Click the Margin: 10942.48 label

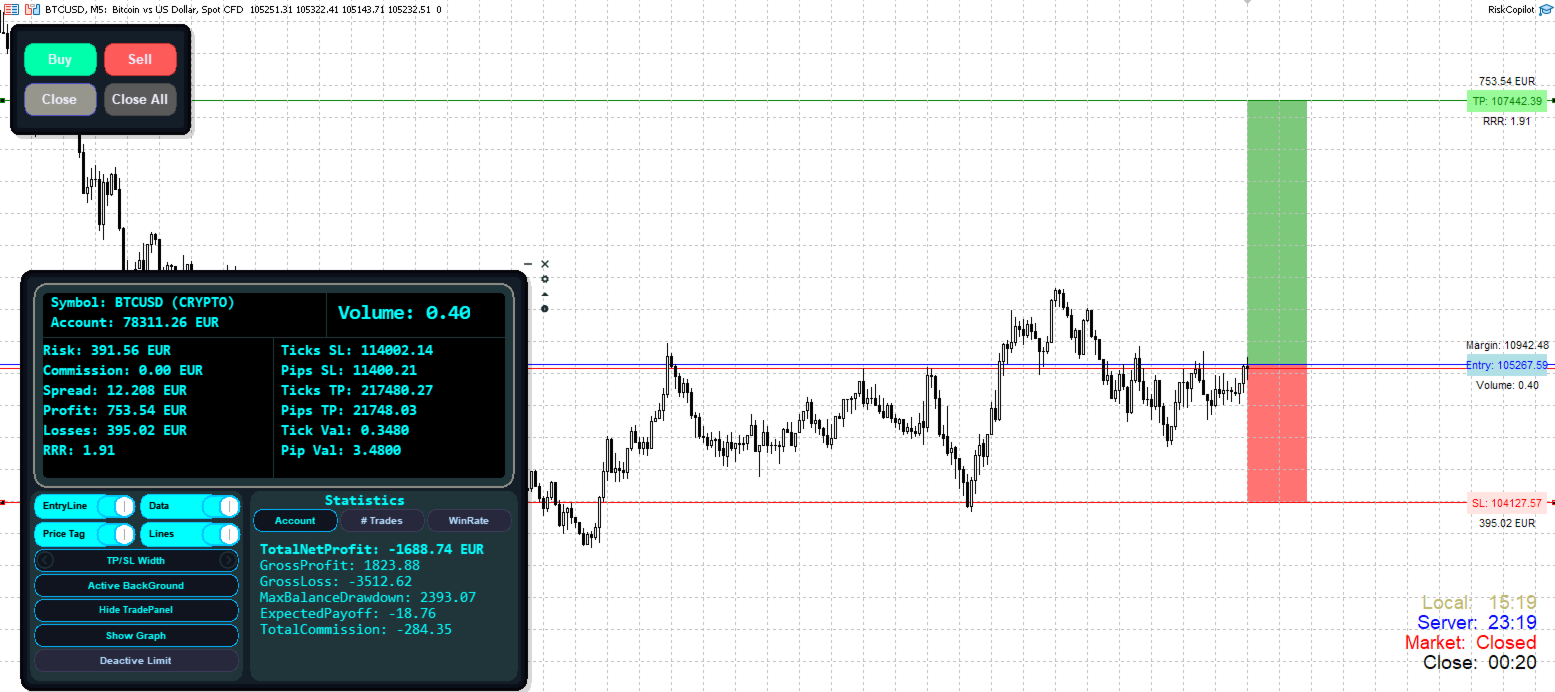pos(1507,345)
